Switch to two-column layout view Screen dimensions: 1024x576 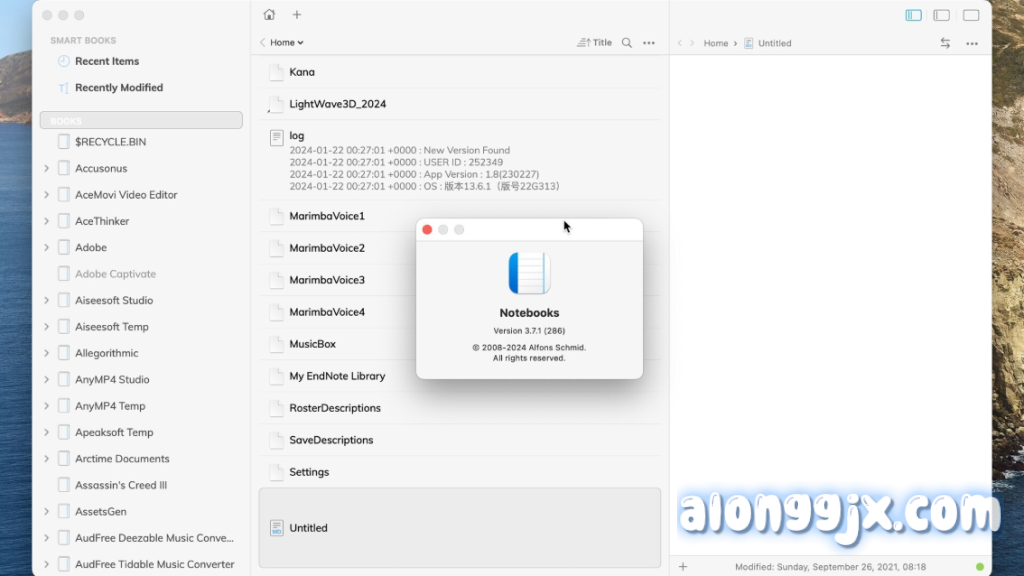tap(942, 15)
